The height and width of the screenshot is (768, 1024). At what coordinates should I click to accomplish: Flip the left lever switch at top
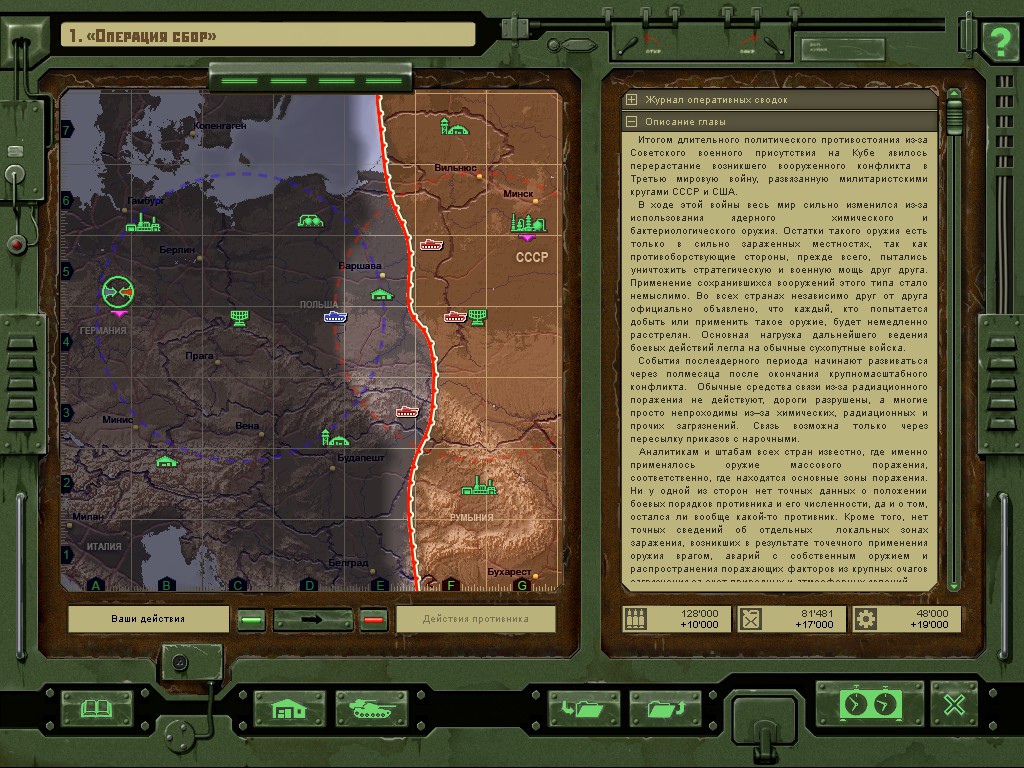(x=627, y=43)
